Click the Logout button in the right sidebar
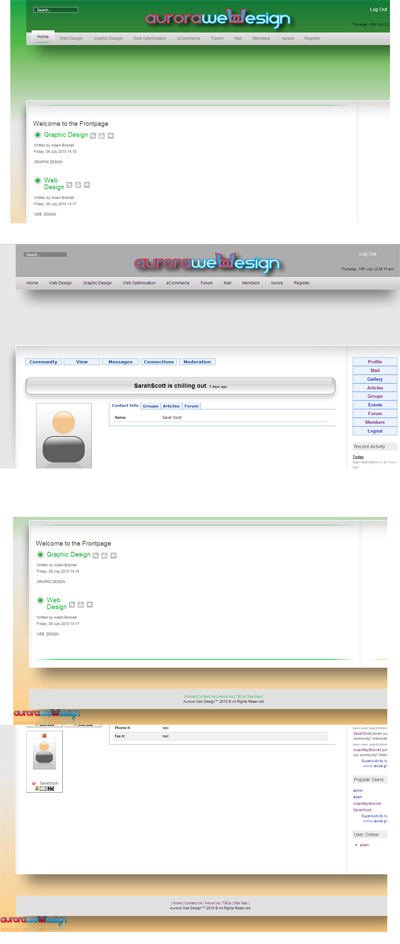This screenshot has height=944, width=400. (x=375, y=431)
